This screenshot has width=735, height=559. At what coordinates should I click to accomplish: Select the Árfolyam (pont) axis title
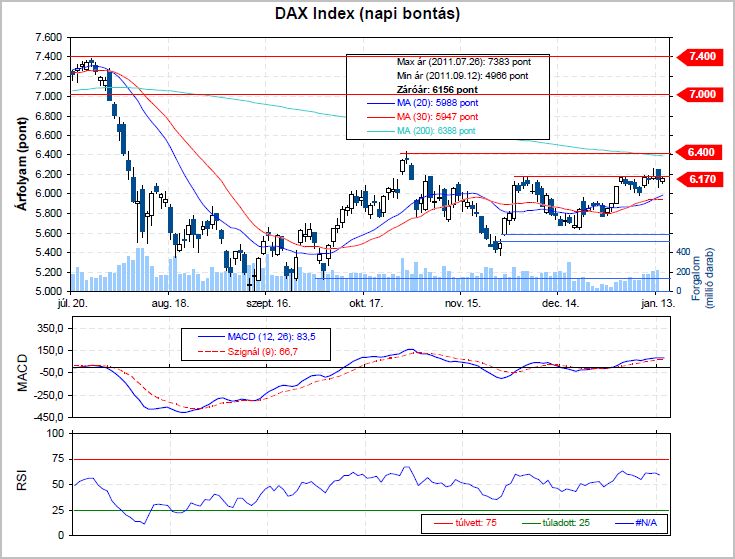point(19,162)
